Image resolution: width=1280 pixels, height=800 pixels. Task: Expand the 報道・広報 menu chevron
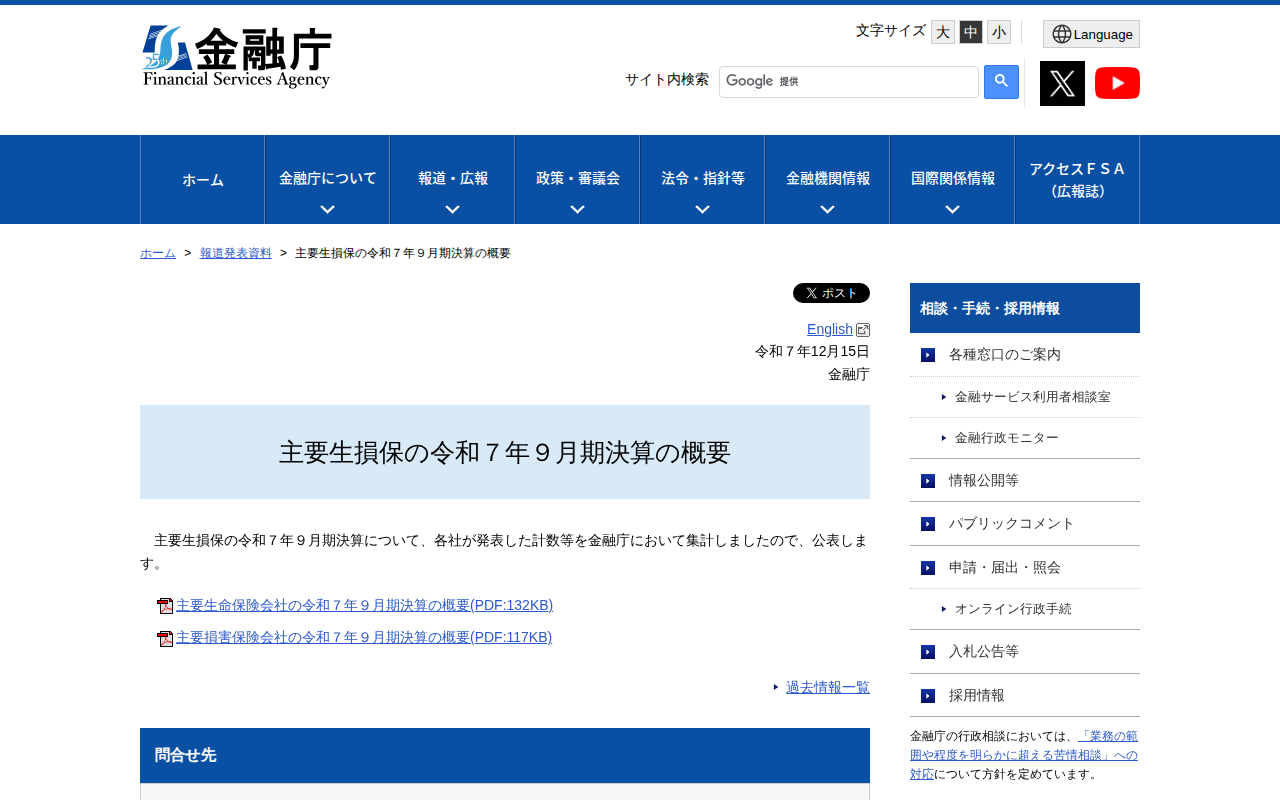[x=452, y=209]
